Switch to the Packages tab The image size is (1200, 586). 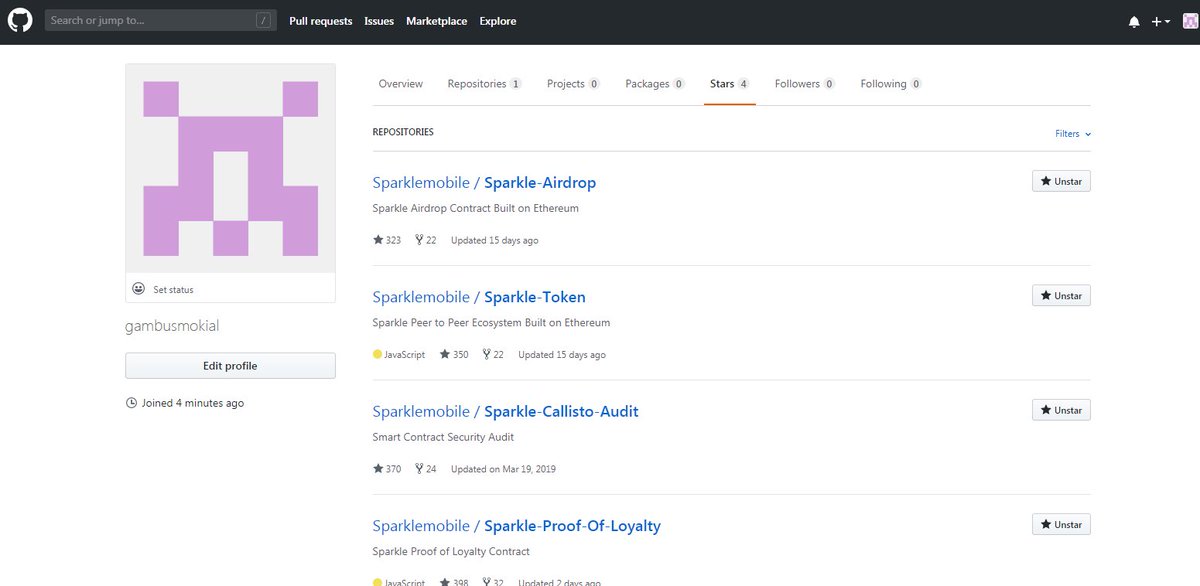[x=655, y=84]
